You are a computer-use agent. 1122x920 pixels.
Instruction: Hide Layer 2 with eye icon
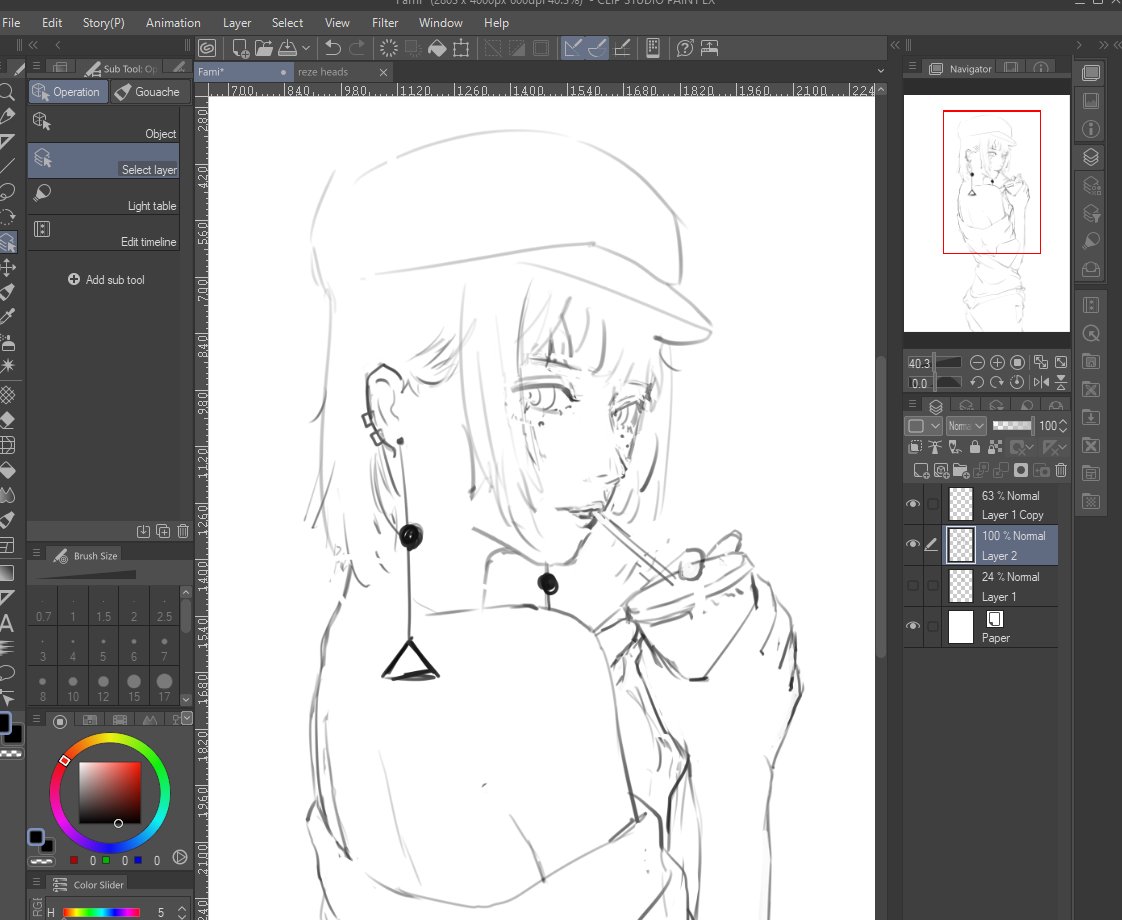[913, 544]
